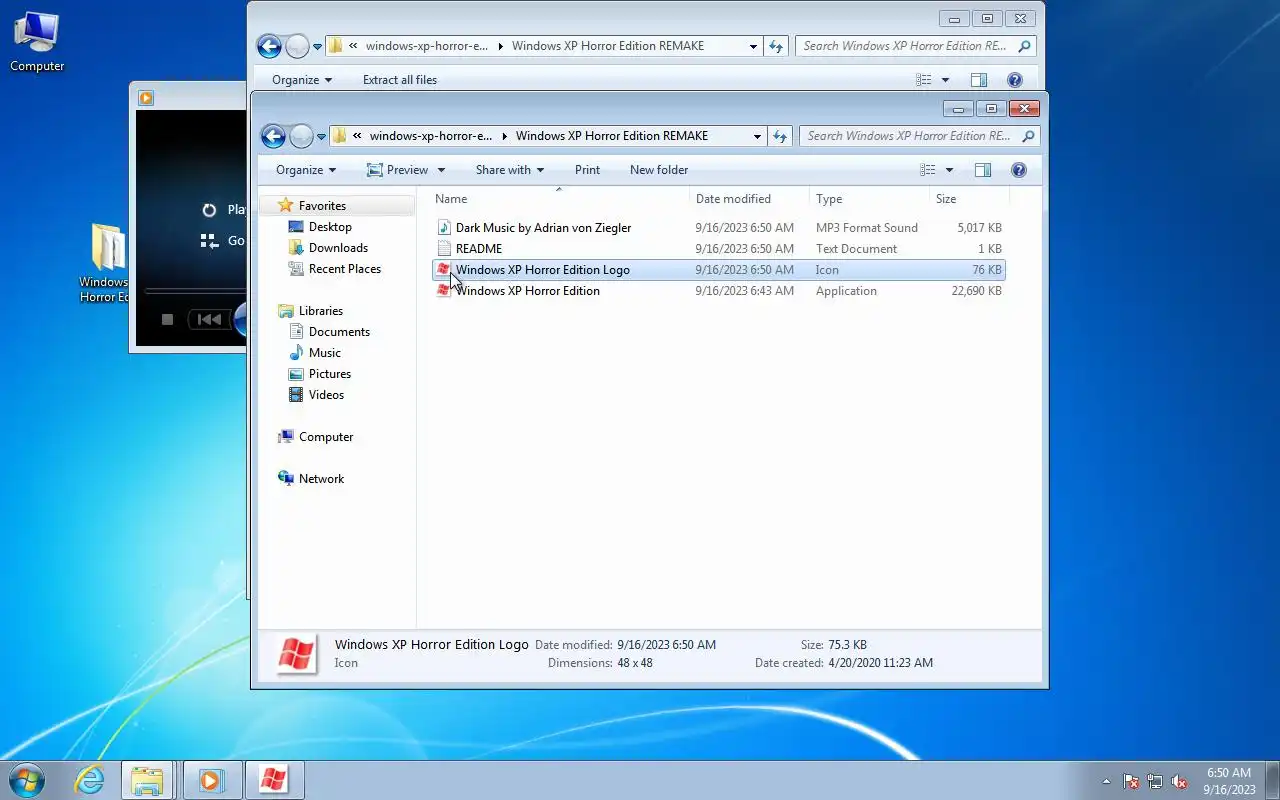Viewport: 1280px width, 800px height.
Task: Click the muted volume tray icon
Action: 1179,781
